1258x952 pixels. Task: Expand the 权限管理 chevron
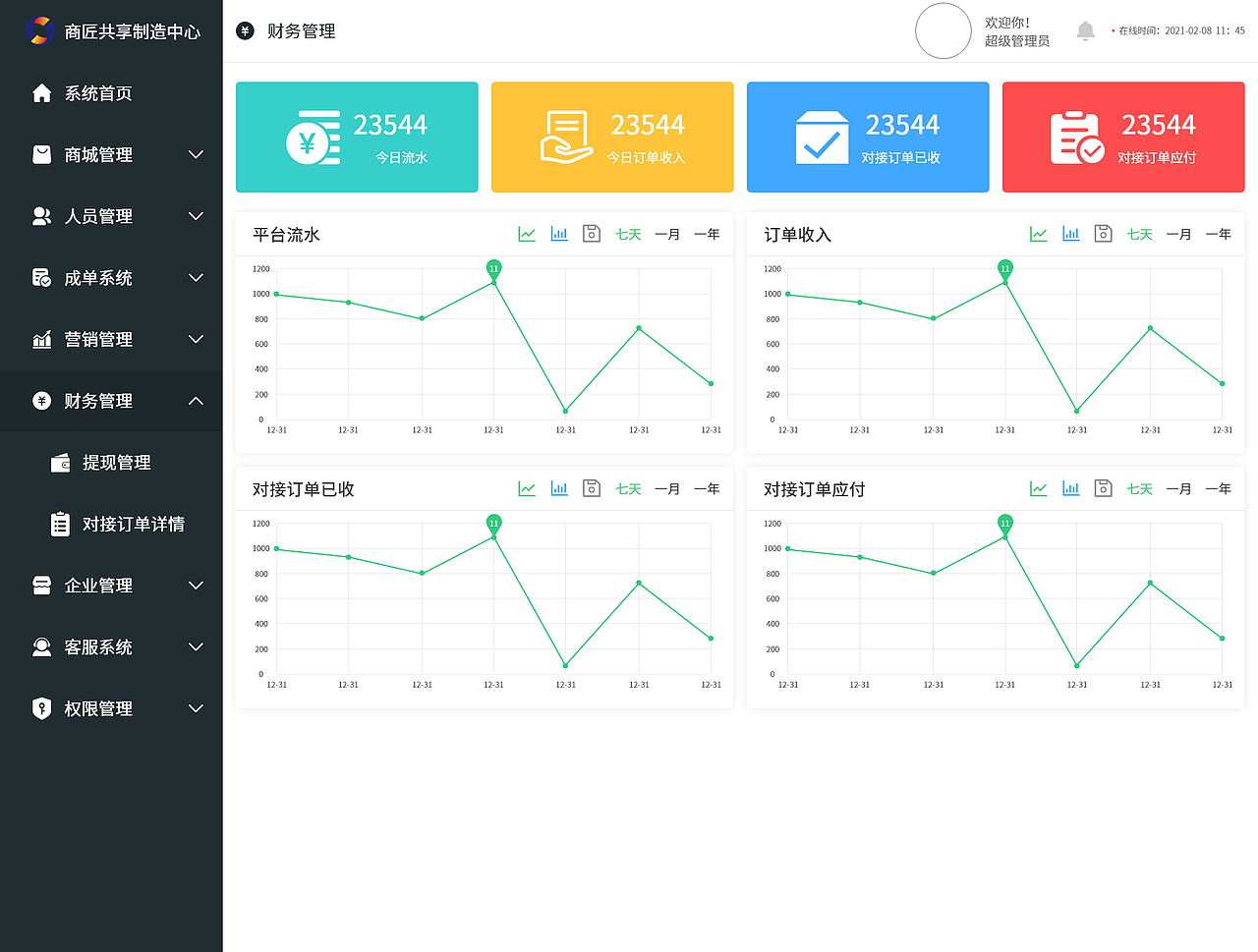click(196, 708)
